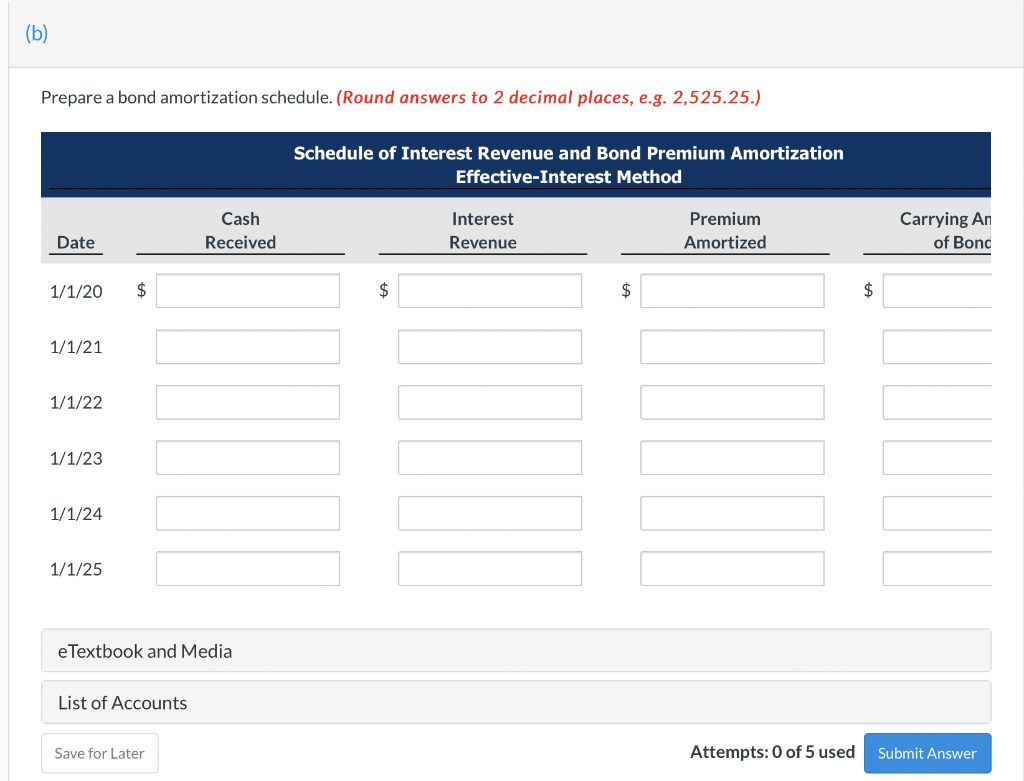1024x781 pixels.
Task: Focus Carrying Amount field for 1/1/24
Action: point(937,514)
